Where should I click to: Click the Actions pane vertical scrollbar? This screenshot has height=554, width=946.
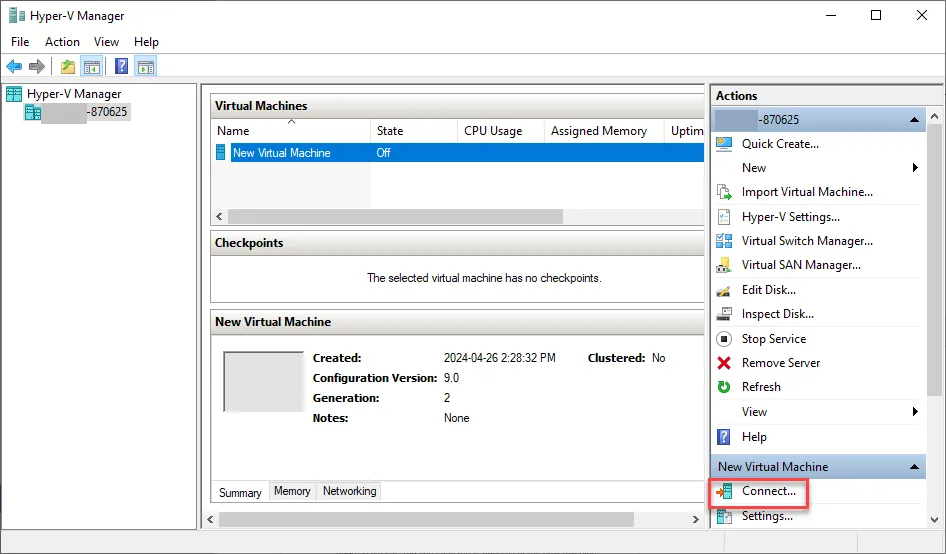[x=934, y=260]
